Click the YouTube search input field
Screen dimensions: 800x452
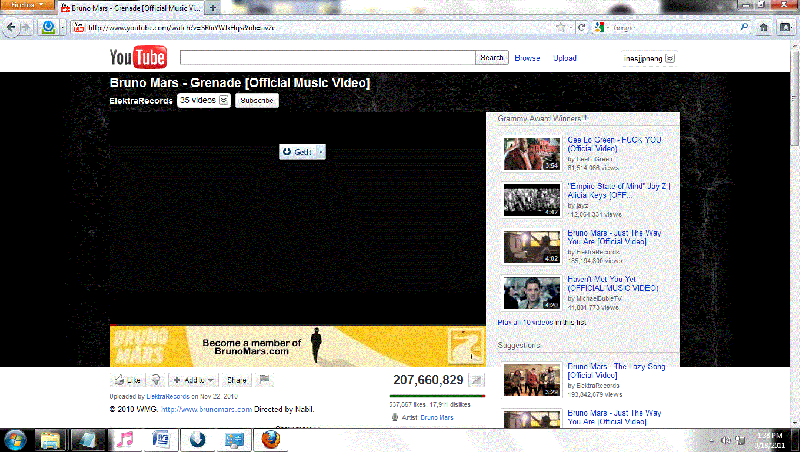[x=328, y=58]
